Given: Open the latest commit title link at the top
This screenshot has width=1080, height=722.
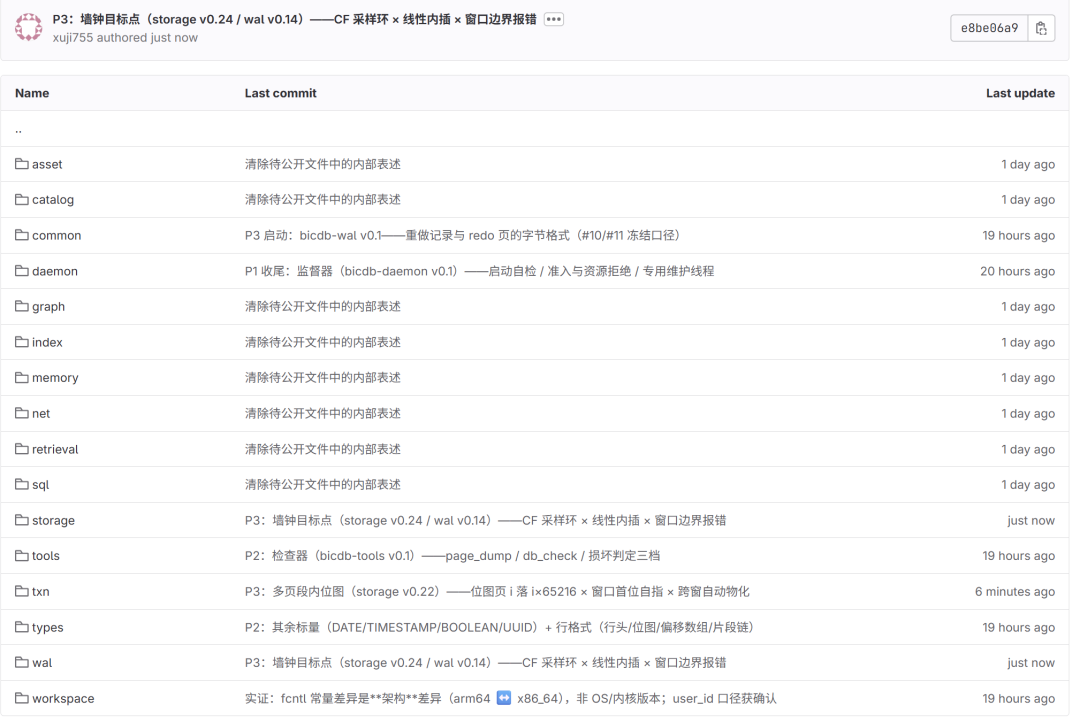Looking at the screenshot, I should [294, 19].
